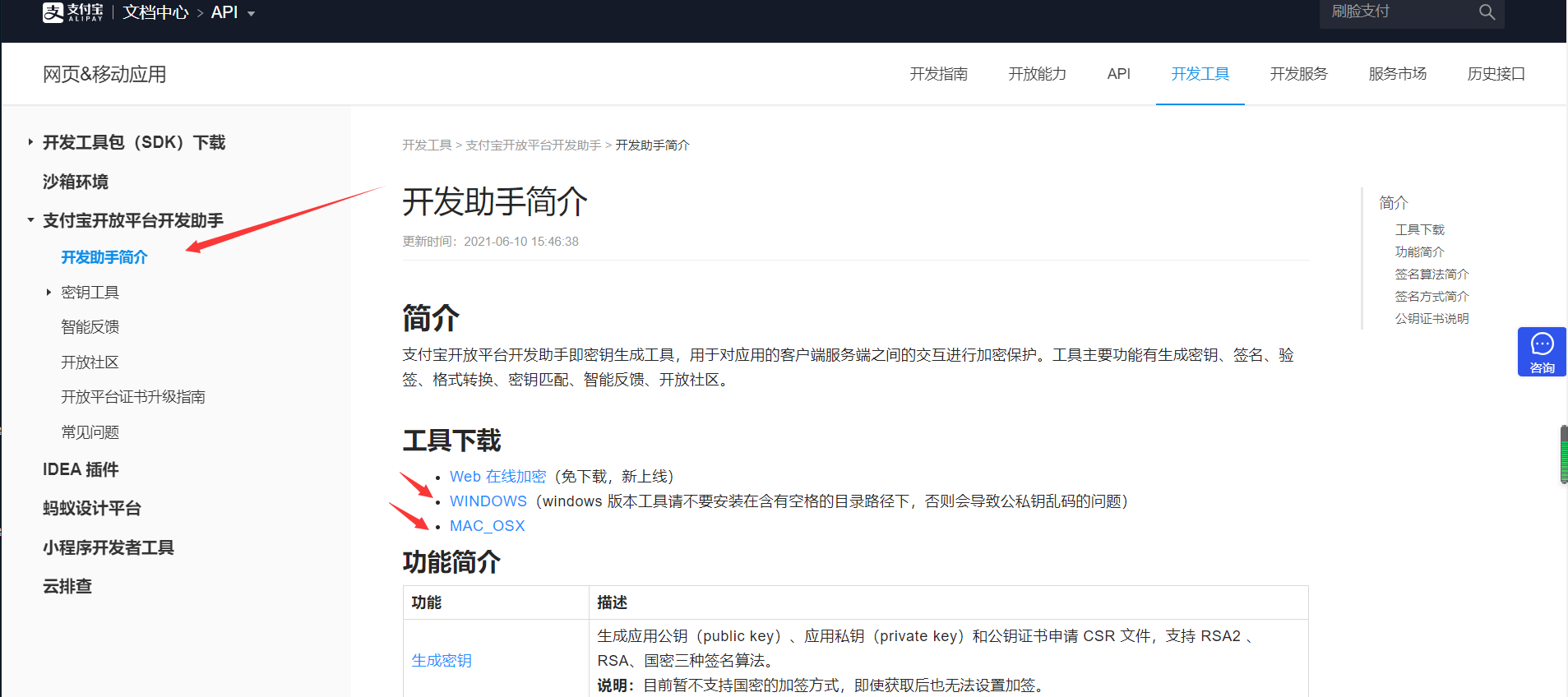Click 网页&移动应用 section title
Viewport: 1568px width, 697px height.
[104, 74]
